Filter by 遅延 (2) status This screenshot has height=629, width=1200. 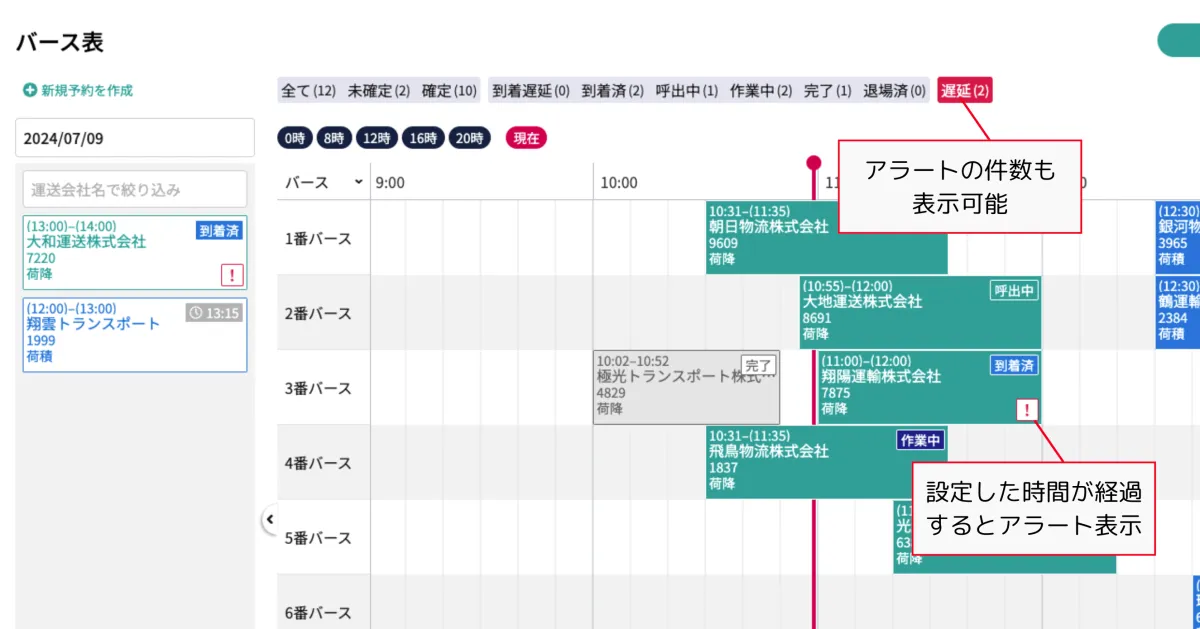965,91
